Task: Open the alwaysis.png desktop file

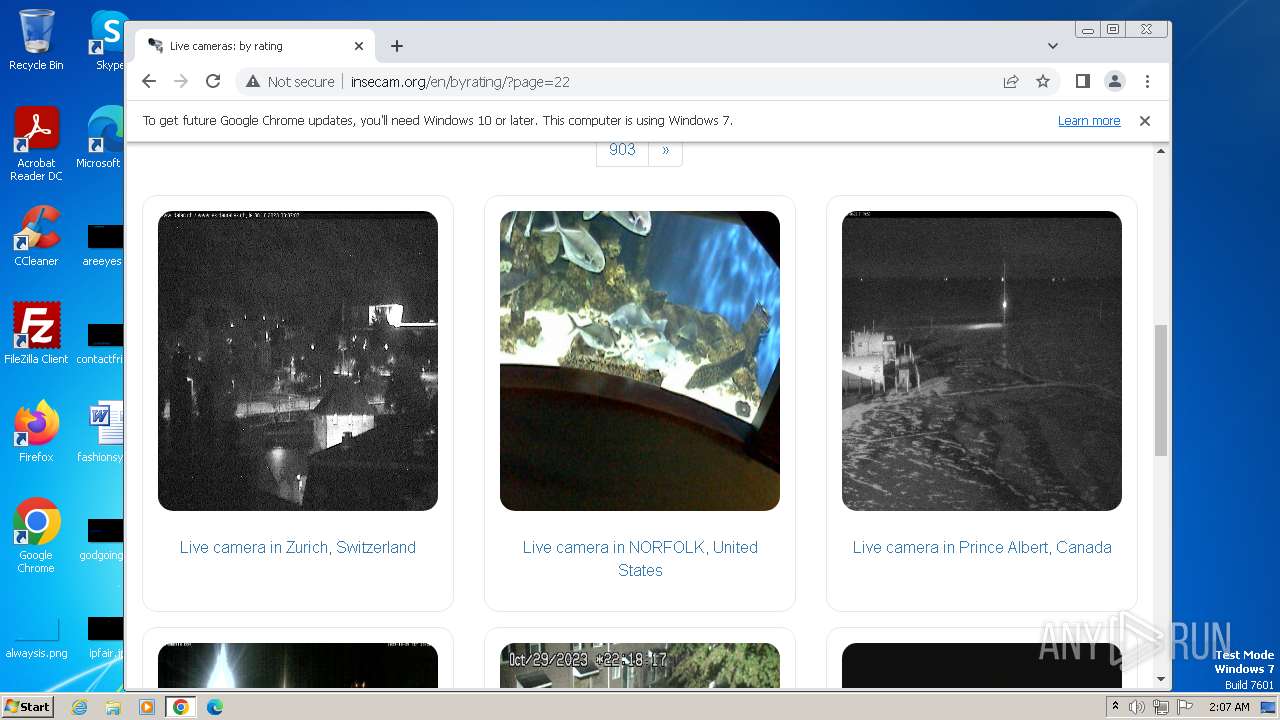Action: coord(36,639)
